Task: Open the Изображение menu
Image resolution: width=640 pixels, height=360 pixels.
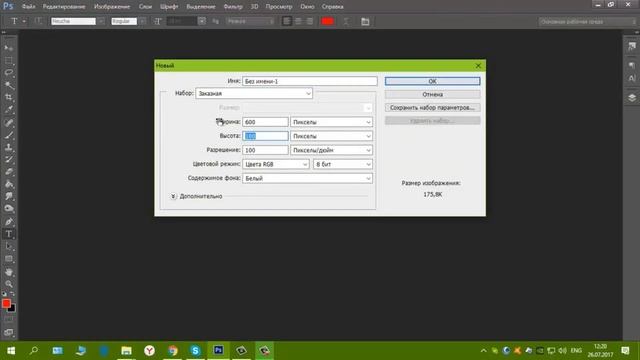Action: pos(112,7)
